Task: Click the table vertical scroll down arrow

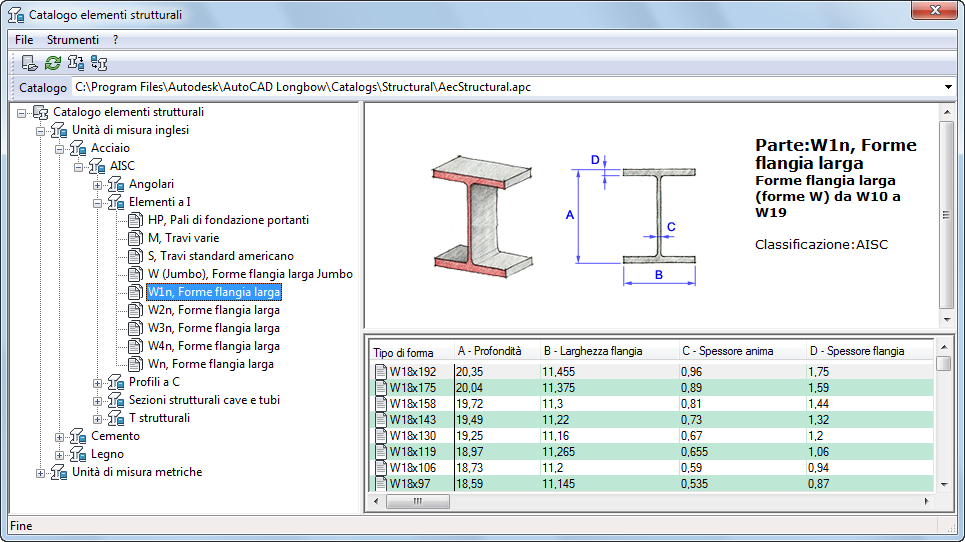Action: (944, 485)
